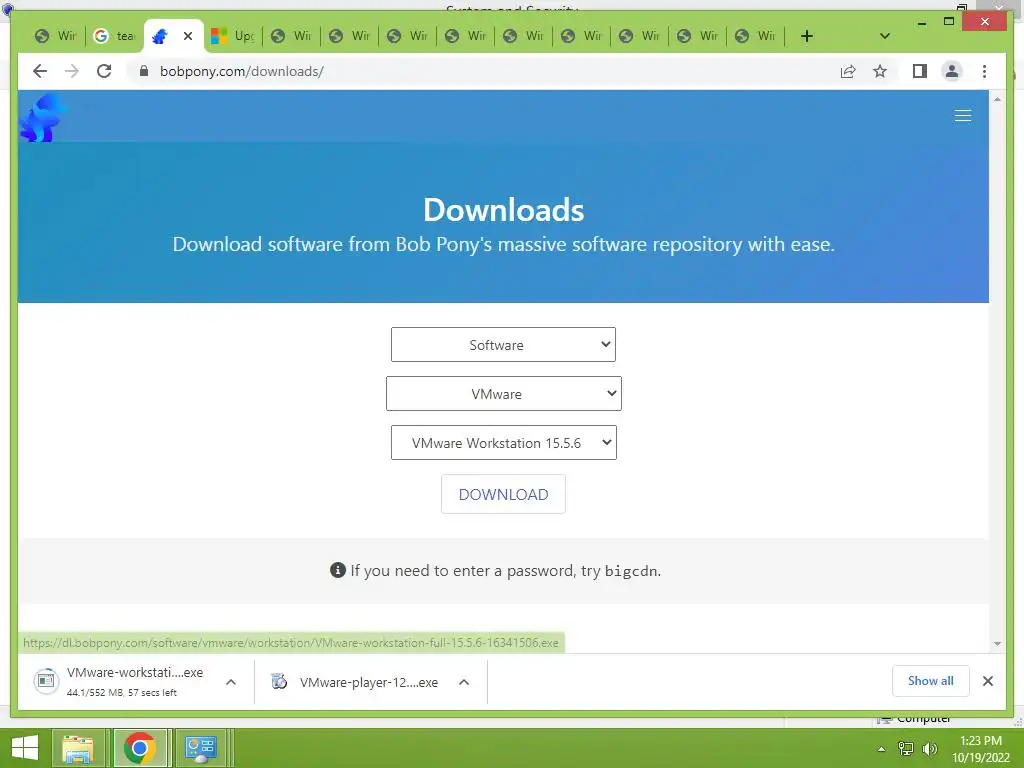Viewport: 1024px width, 768px height.
Task: Bookmark this page with the star
Action: tap(880, 71)
